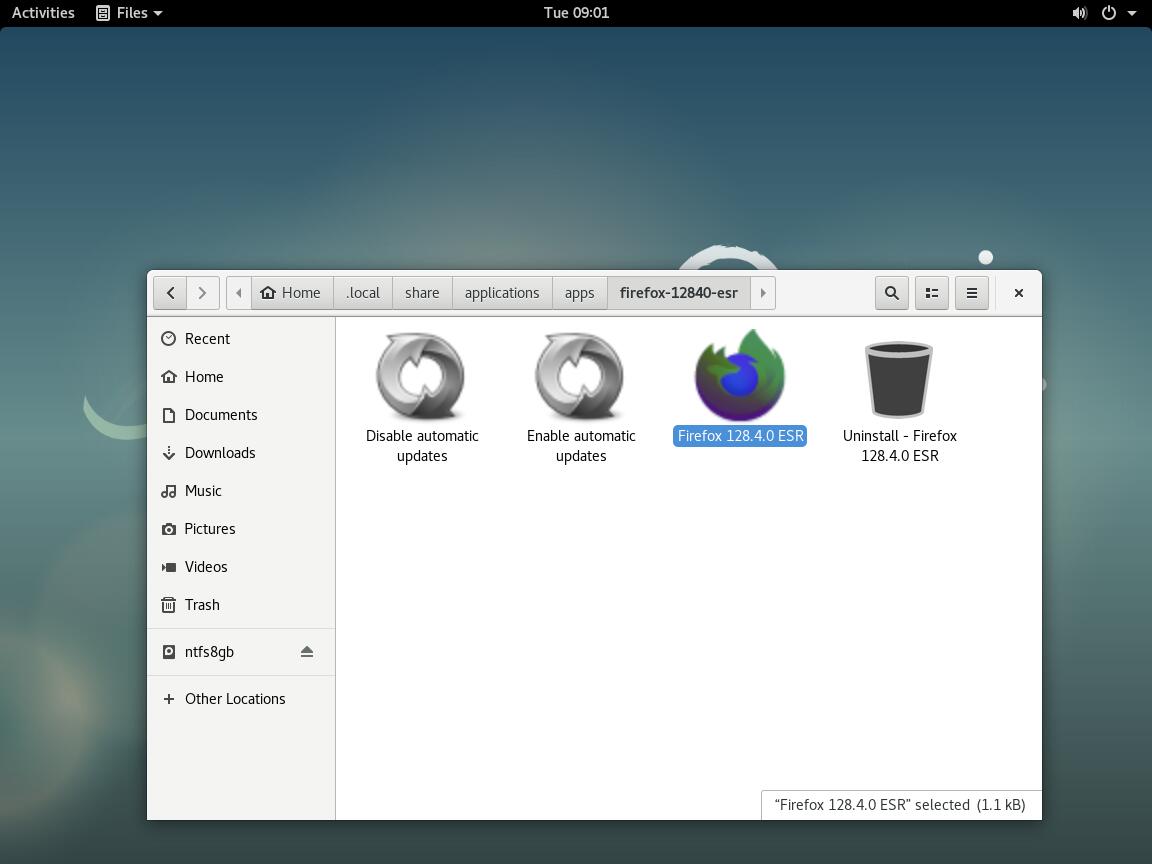Go back with the left arrow button
1152x864 pixels.
[170, 293]
